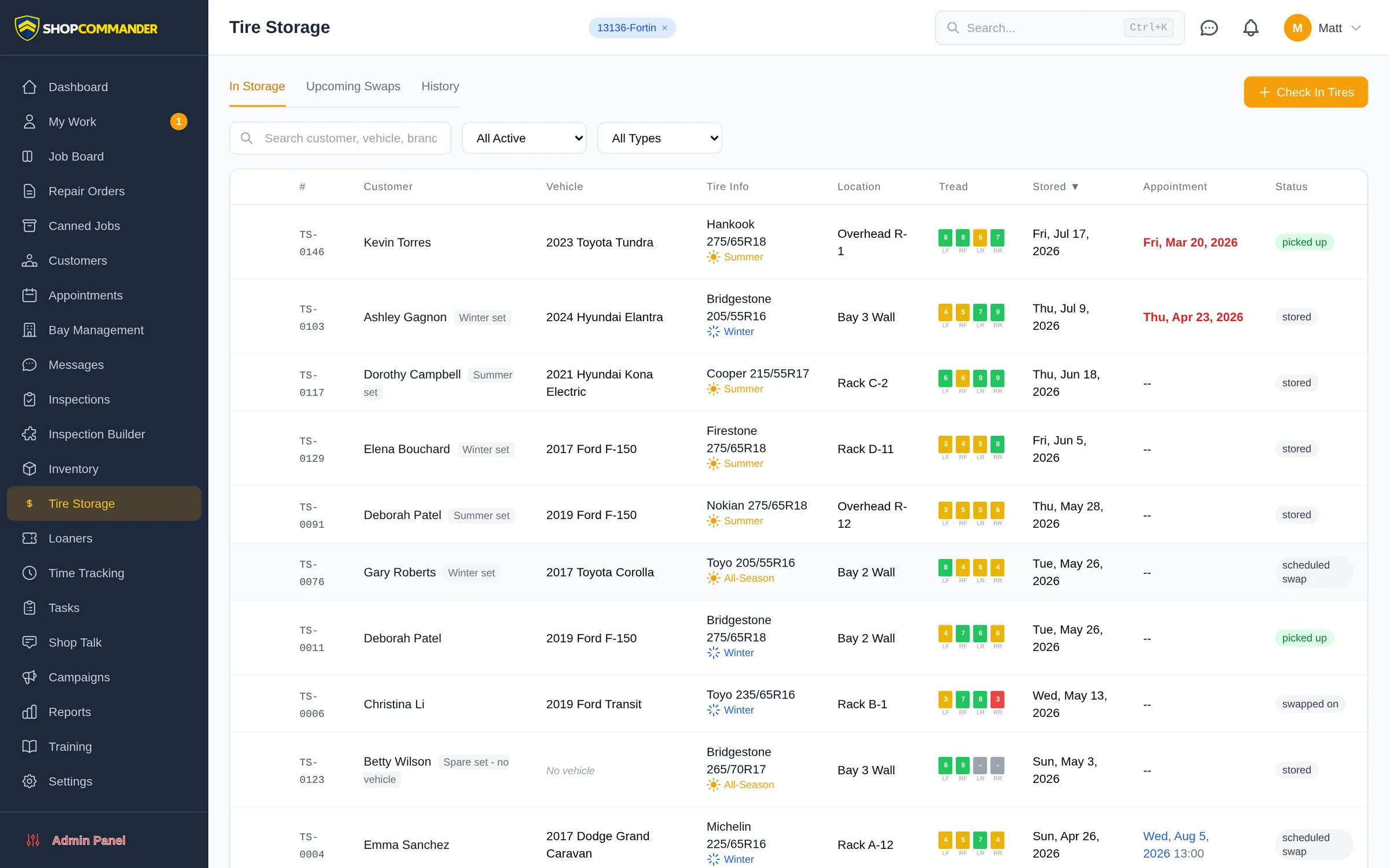Open the Wed, Aug 5, 2026 appointment link
This screenshot has height=868, width=1389.
point(1175,844)
